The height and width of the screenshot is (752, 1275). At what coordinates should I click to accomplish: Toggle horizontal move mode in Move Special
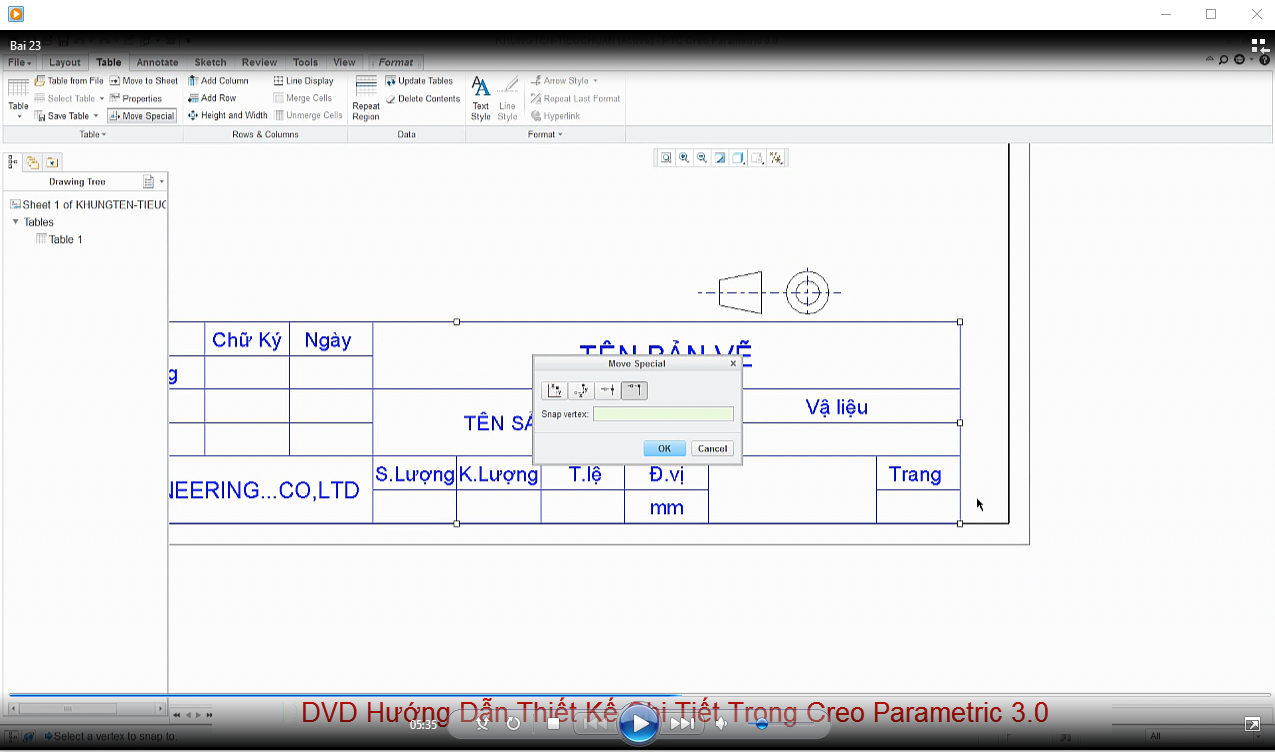[x=607, y=390]
